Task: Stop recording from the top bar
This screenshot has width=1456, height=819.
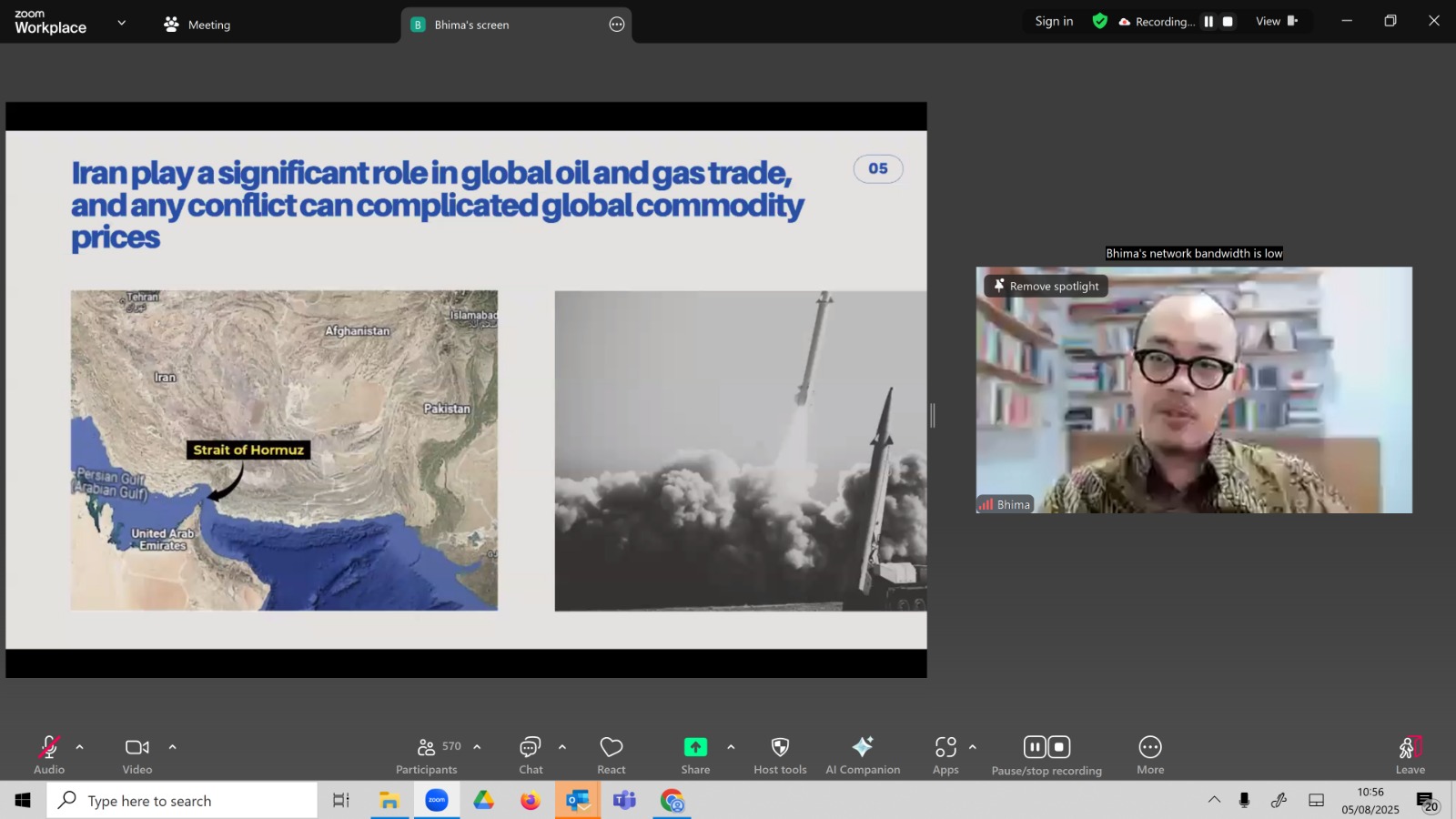Action: tap(1228, 21)
